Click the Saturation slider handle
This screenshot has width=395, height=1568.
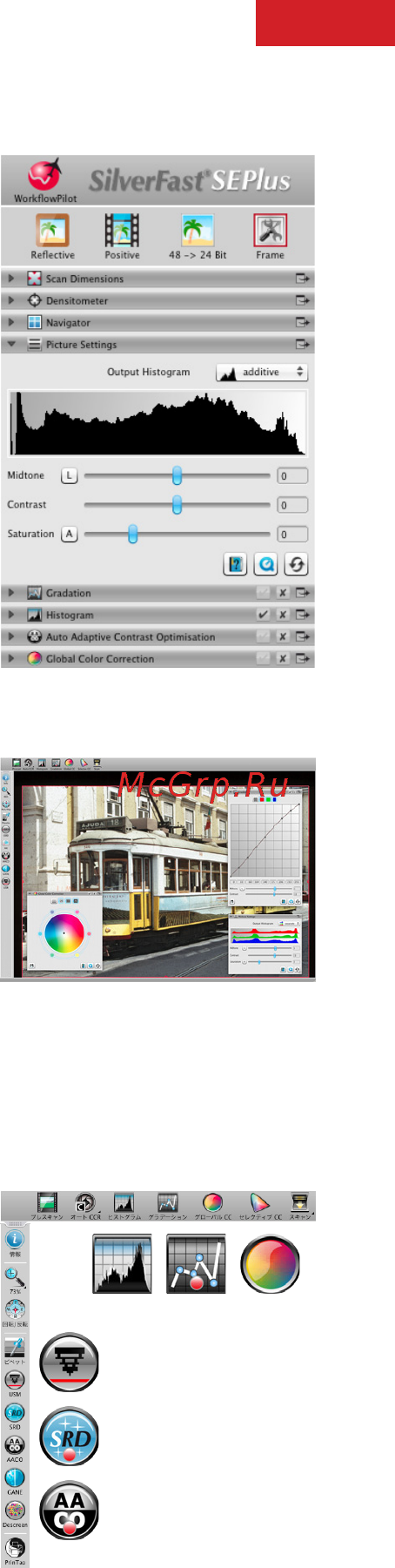coord(132,535)
